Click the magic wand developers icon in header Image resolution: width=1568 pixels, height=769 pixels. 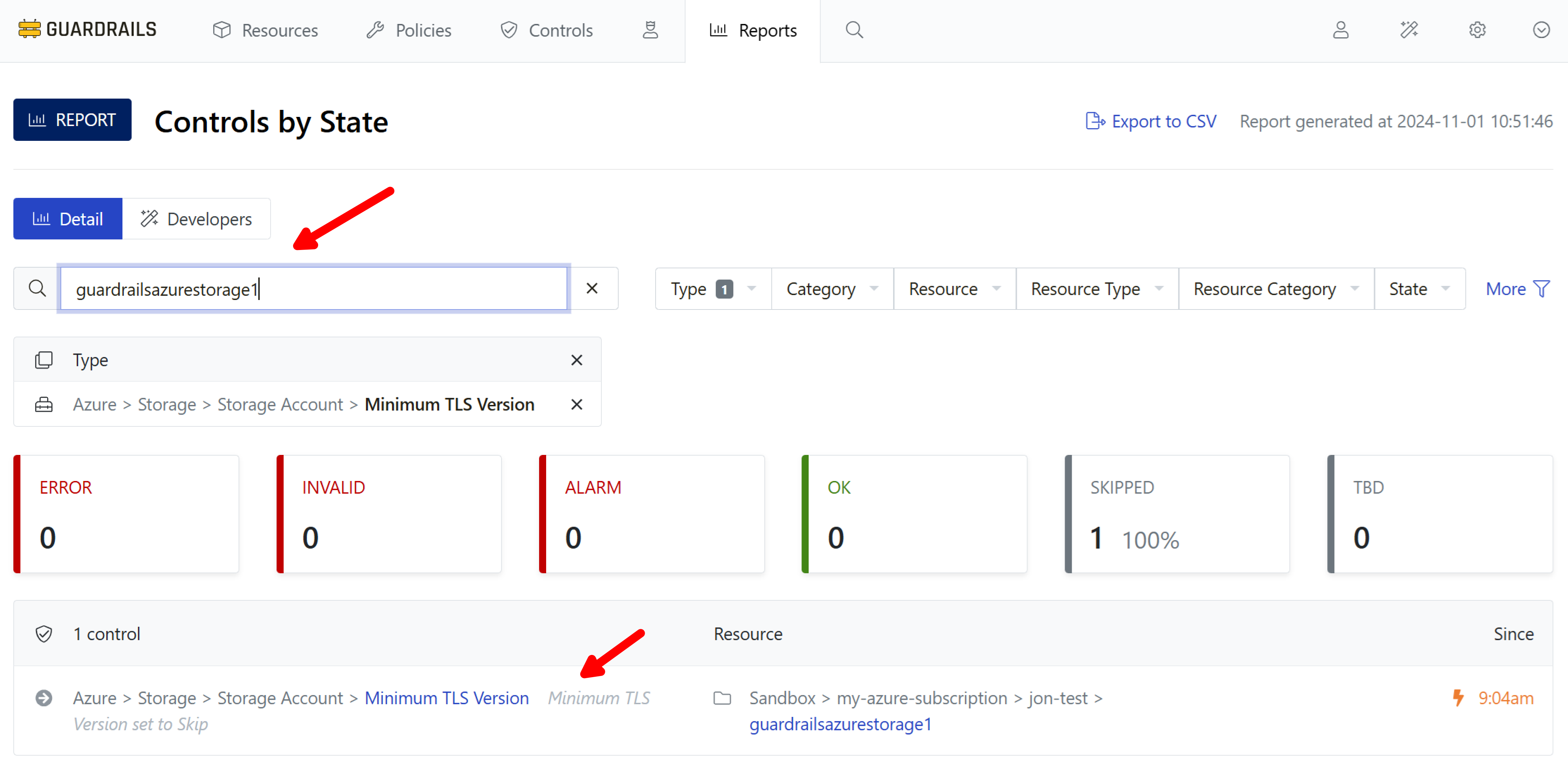tap(1409, 30)
